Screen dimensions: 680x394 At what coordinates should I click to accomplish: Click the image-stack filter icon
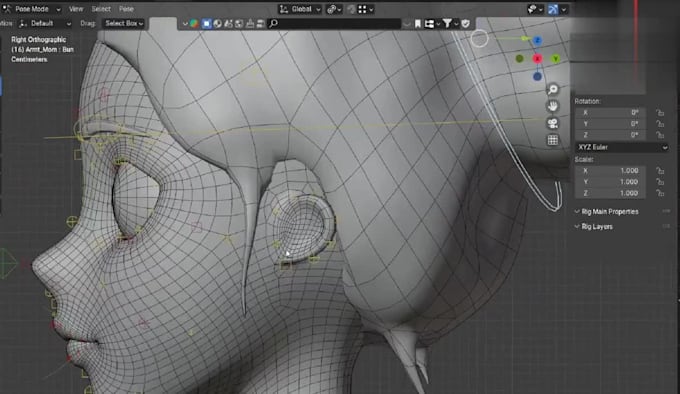click(239, 23)
